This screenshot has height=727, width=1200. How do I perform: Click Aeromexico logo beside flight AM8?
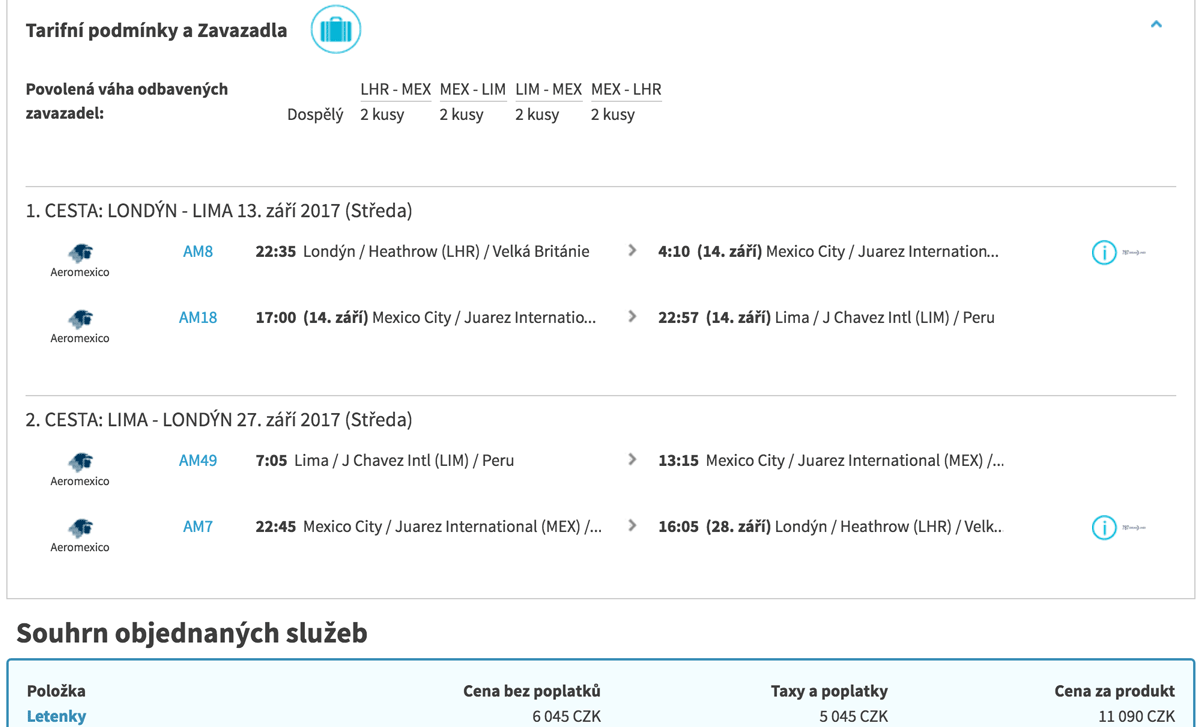[80, 253]
